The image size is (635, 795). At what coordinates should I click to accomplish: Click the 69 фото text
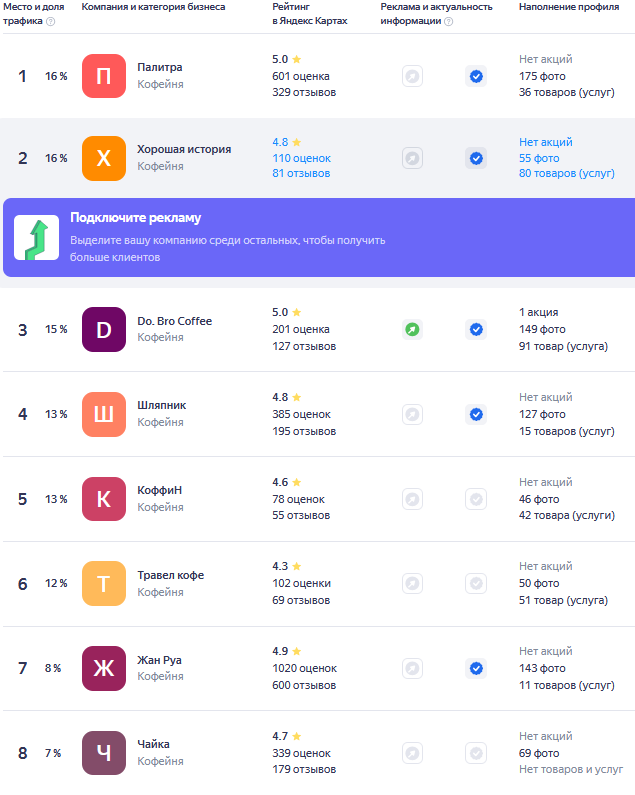tap(539, 753)
